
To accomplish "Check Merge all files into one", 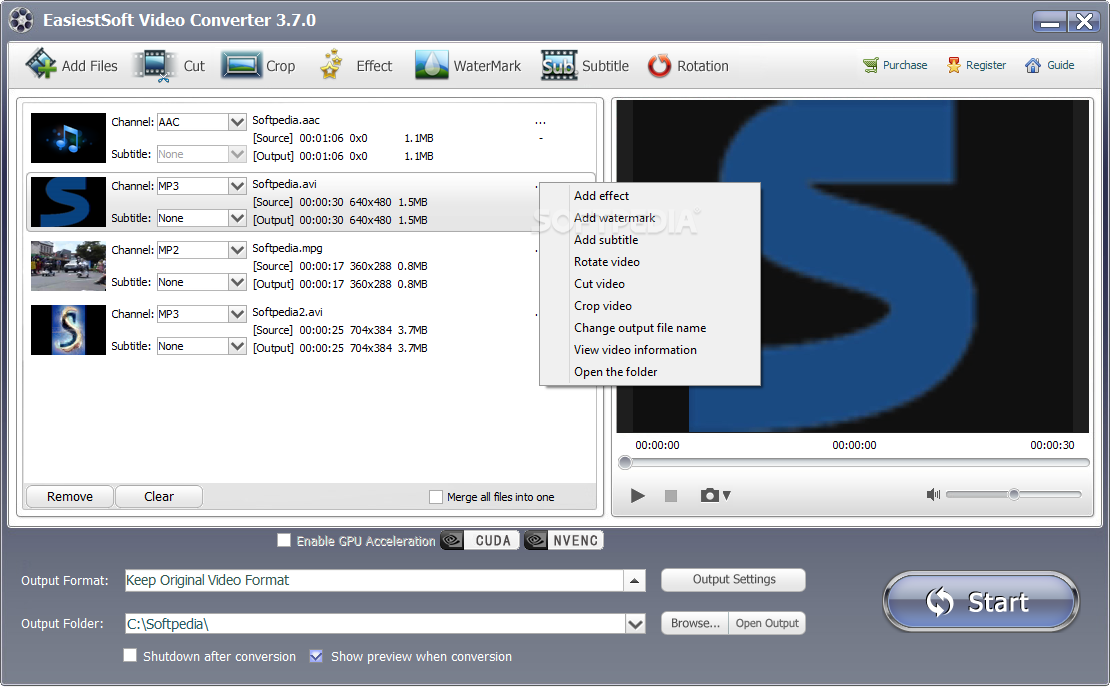I will [x=436, y=497].
